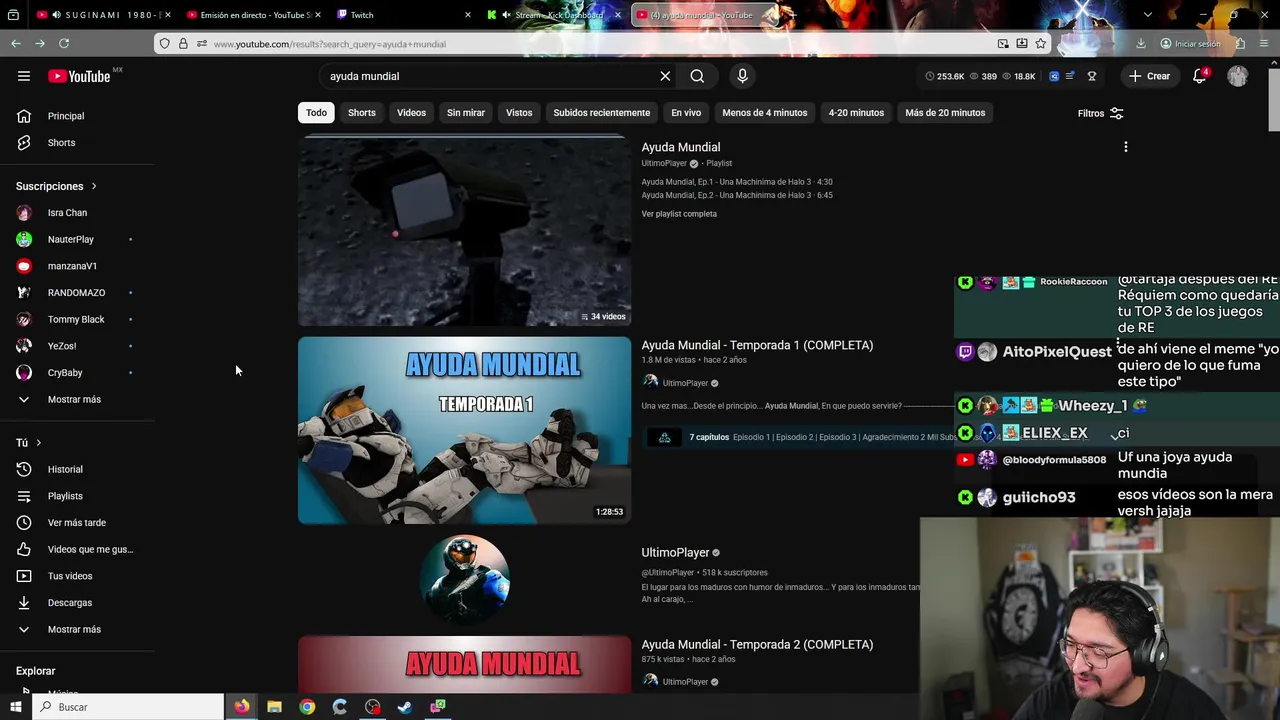Open Ver más tarde in the sidebar
This screenshot has height=720, width=1280.
pos(76,523)
